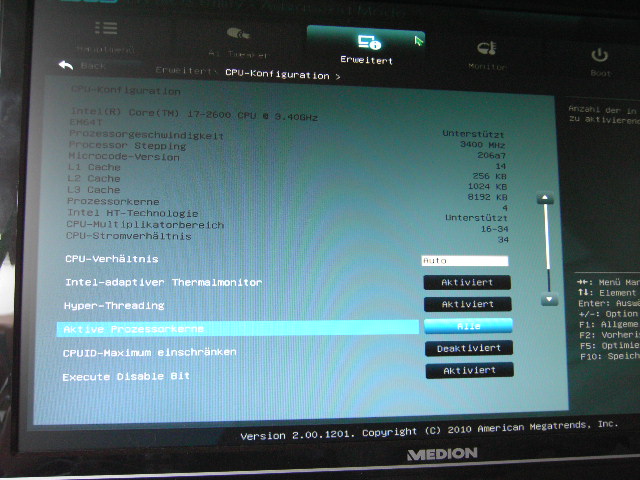Click the 3400 MHz value
640x480 pixels.
(x=482, y=145)
